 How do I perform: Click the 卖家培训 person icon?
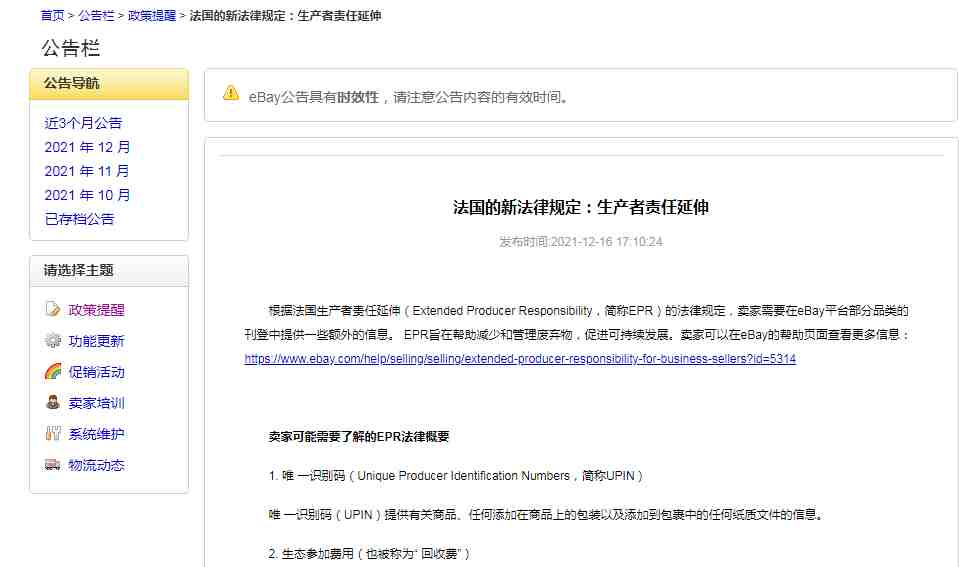coord(53,402)
